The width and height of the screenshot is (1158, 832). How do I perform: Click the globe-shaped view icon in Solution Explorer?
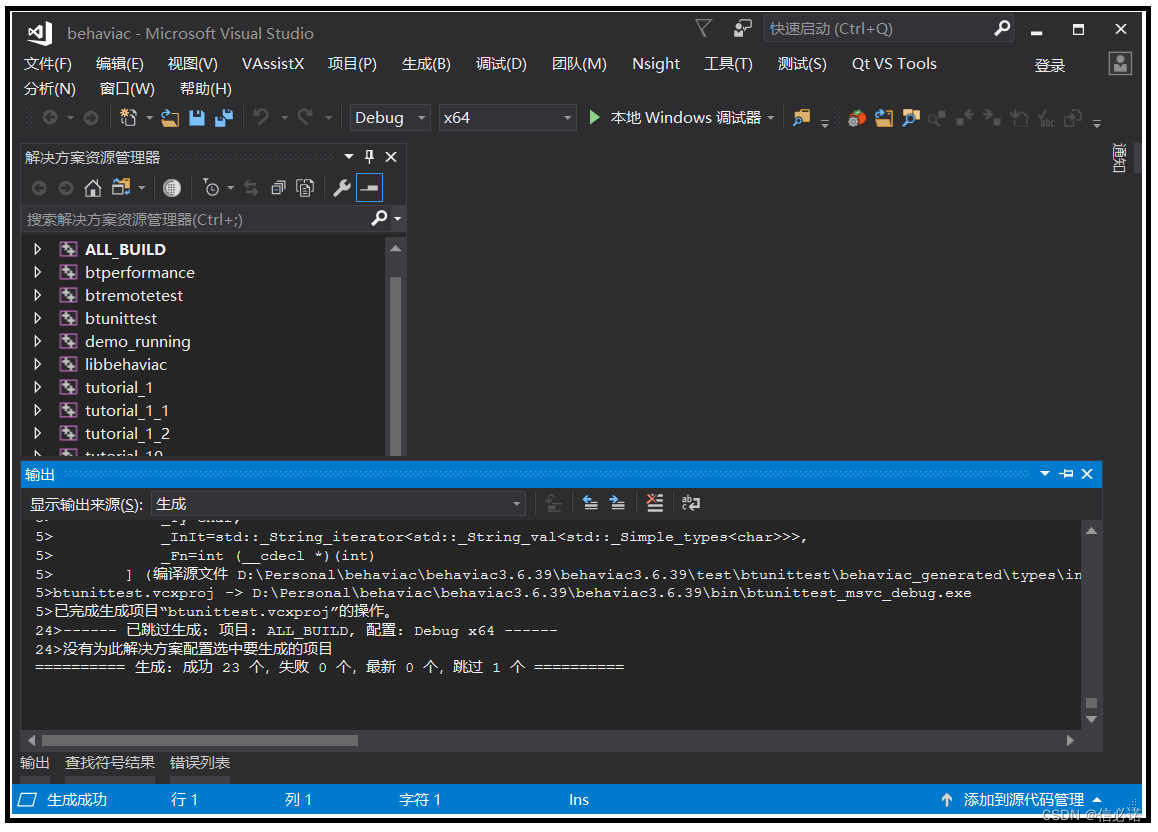pyautogui.click(x=171, y=188)
